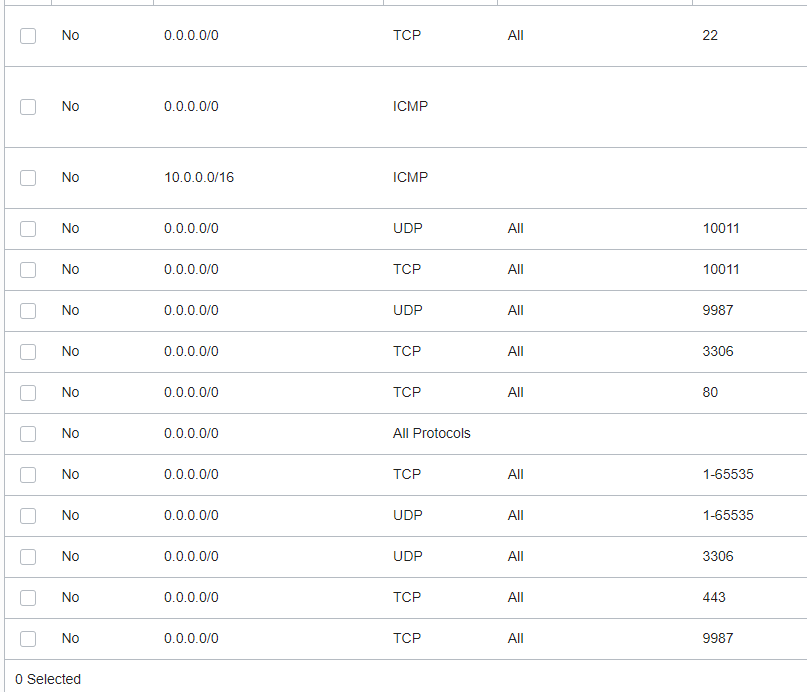
Task: Check the UDP 1-65535 rule checkbox
Action: (x=28, y=516)
